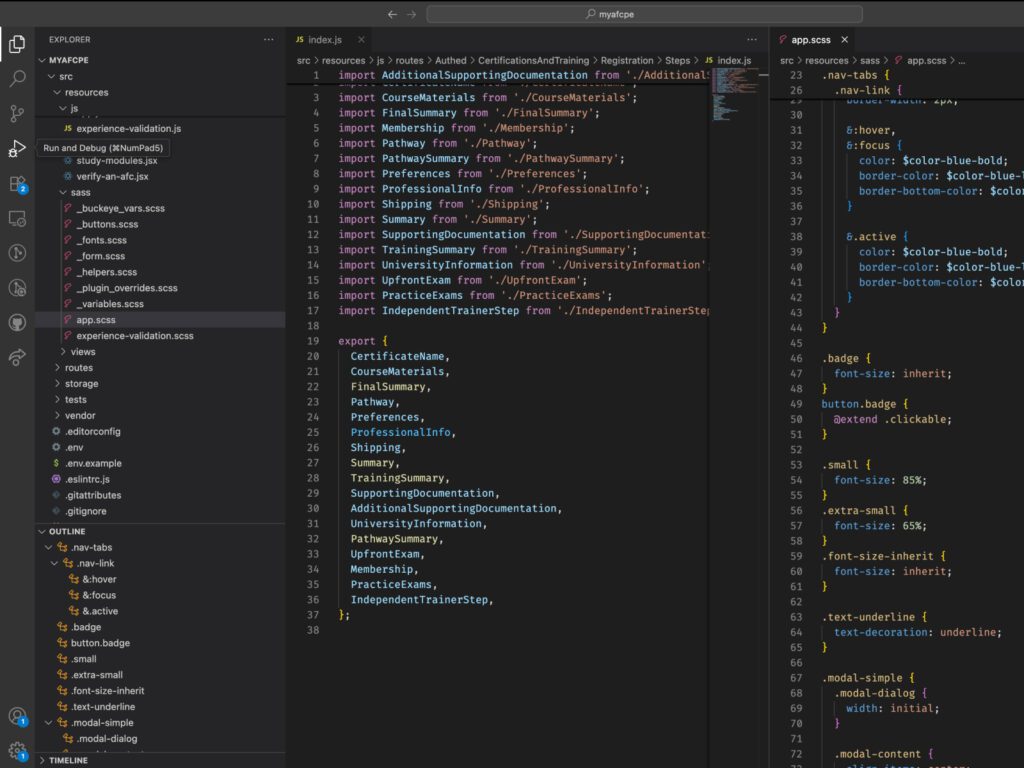Expand the TIMELINE section

[68, 760]
